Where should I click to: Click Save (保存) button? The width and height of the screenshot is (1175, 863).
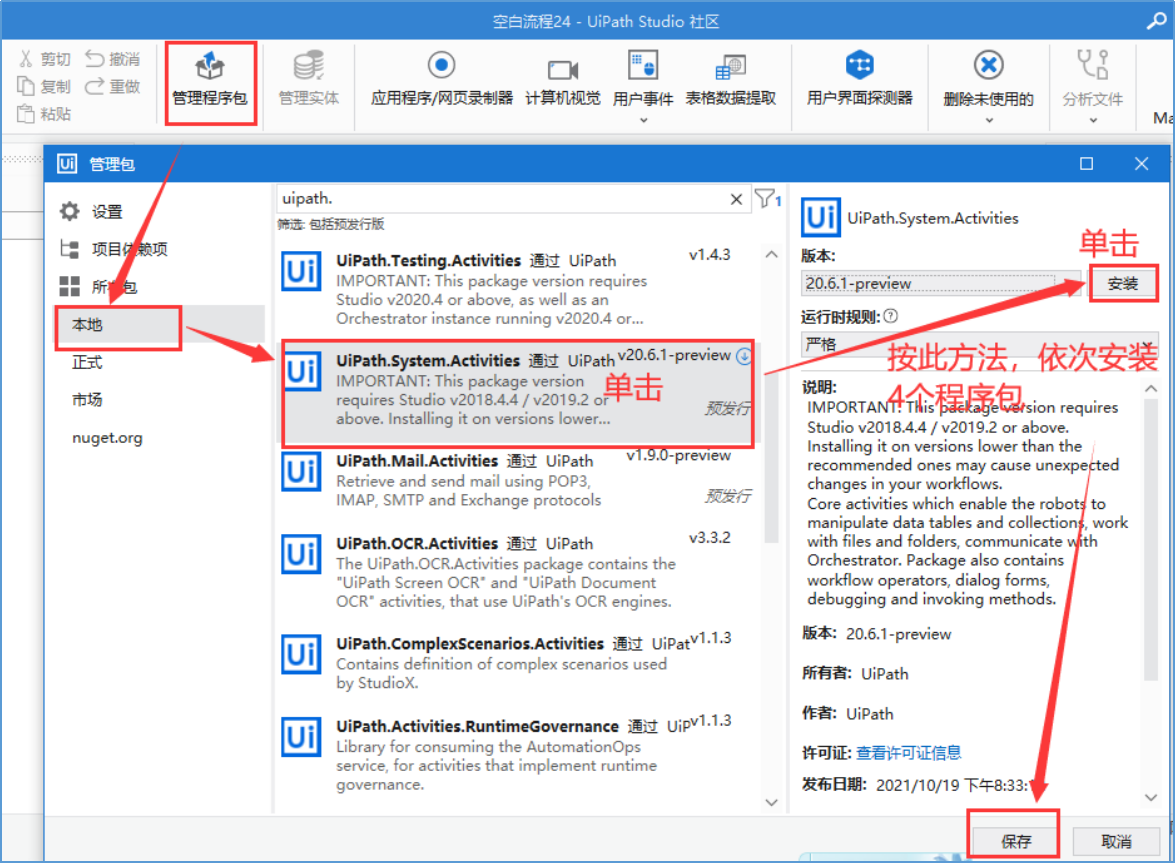coord(1015,841)
